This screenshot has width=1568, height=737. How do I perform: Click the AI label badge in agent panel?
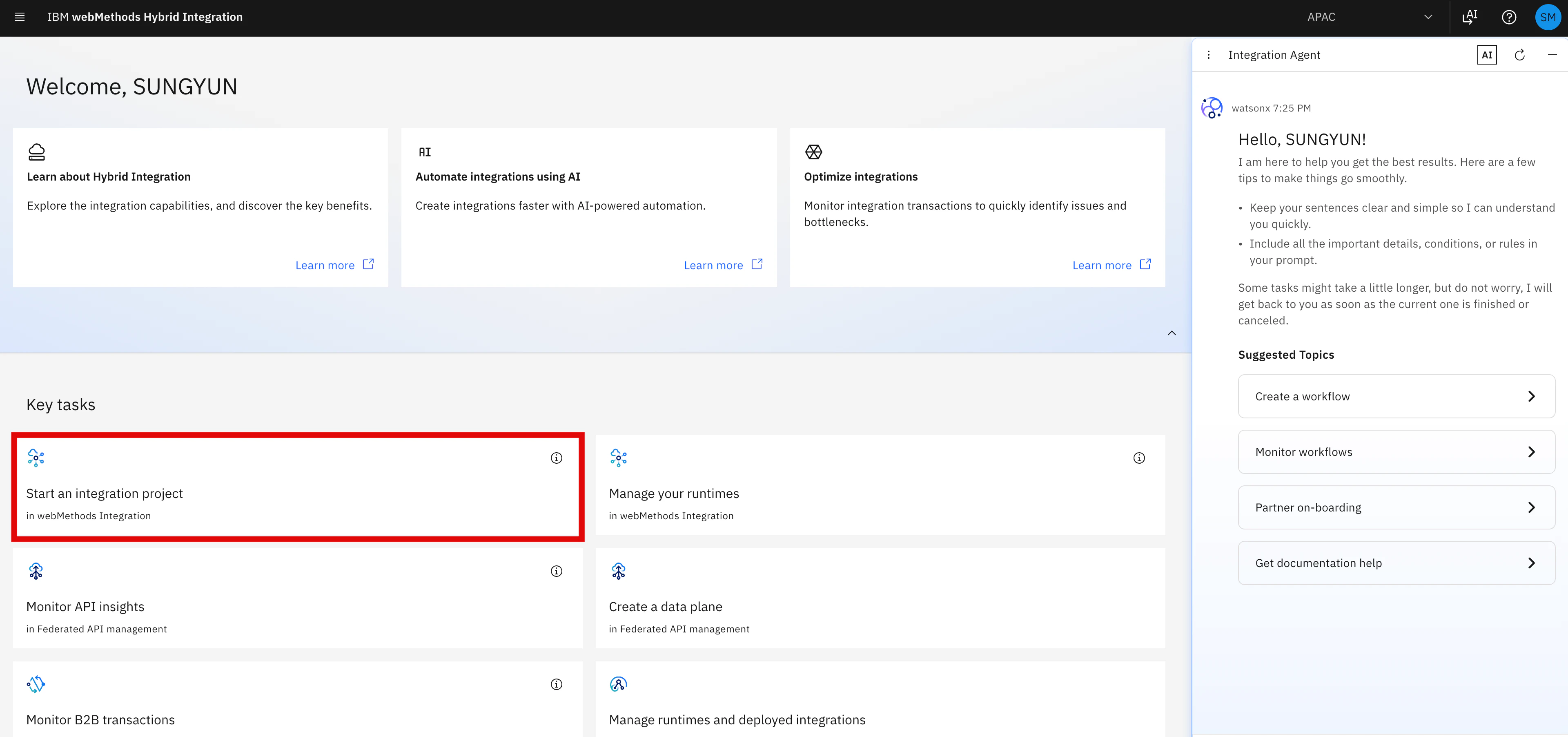1486,55
